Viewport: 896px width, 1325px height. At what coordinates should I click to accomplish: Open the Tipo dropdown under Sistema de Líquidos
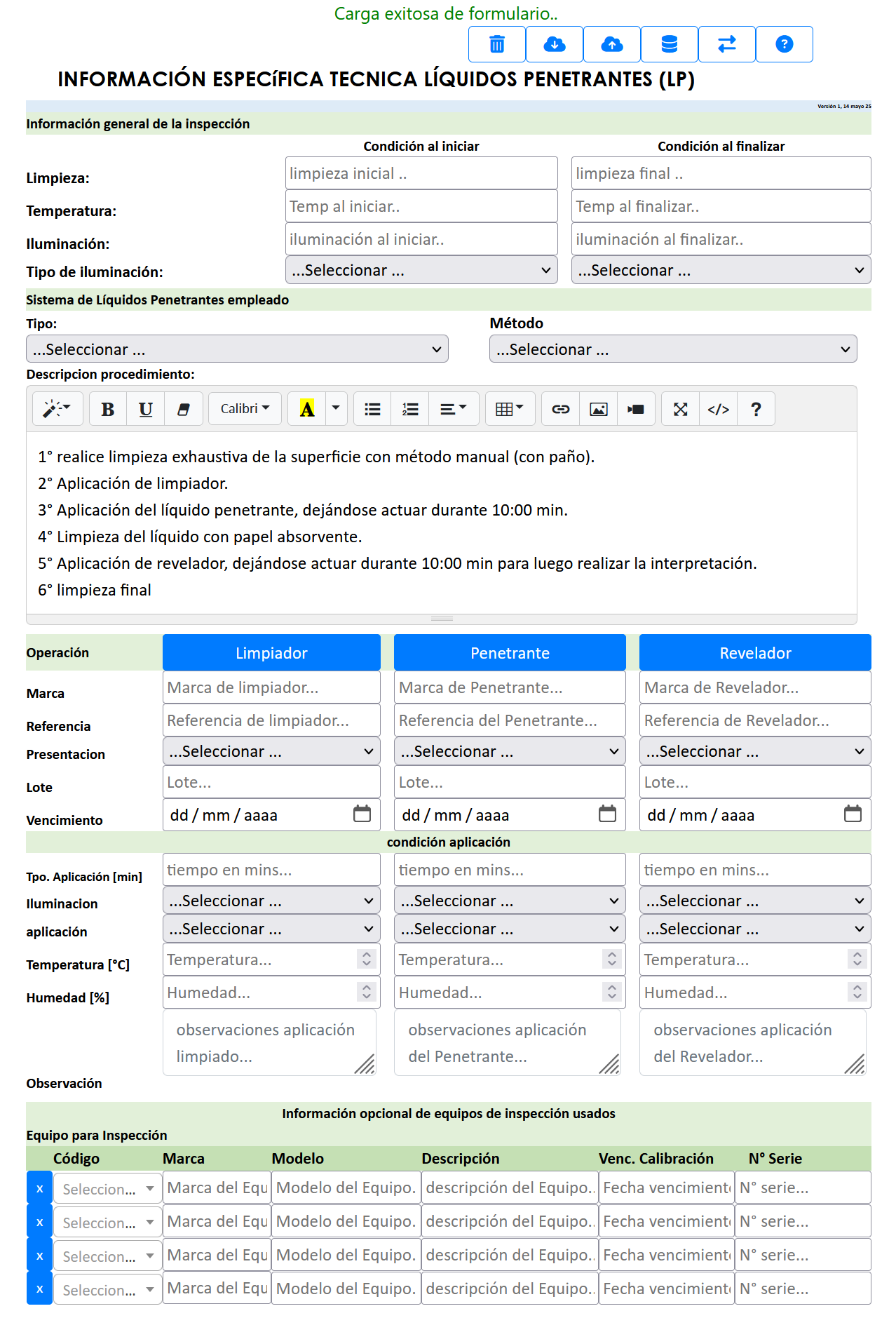[237, 349]
